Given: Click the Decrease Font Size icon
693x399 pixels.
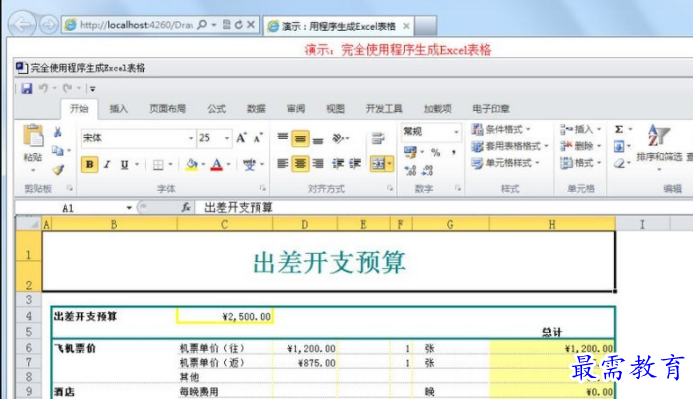Looking at the screenshot, I should [258, 138].
